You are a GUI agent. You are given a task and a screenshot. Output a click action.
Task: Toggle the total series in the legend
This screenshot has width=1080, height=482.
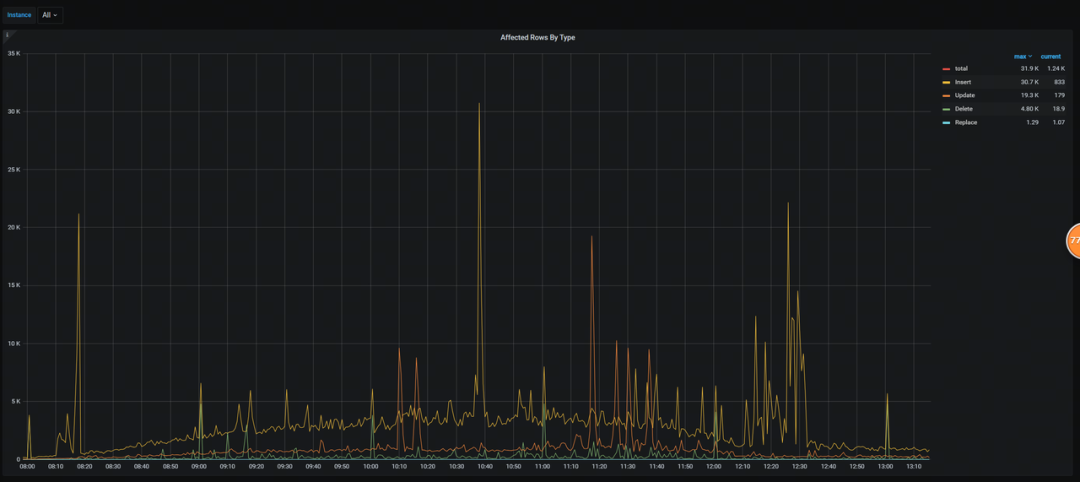tap(961, 69)
